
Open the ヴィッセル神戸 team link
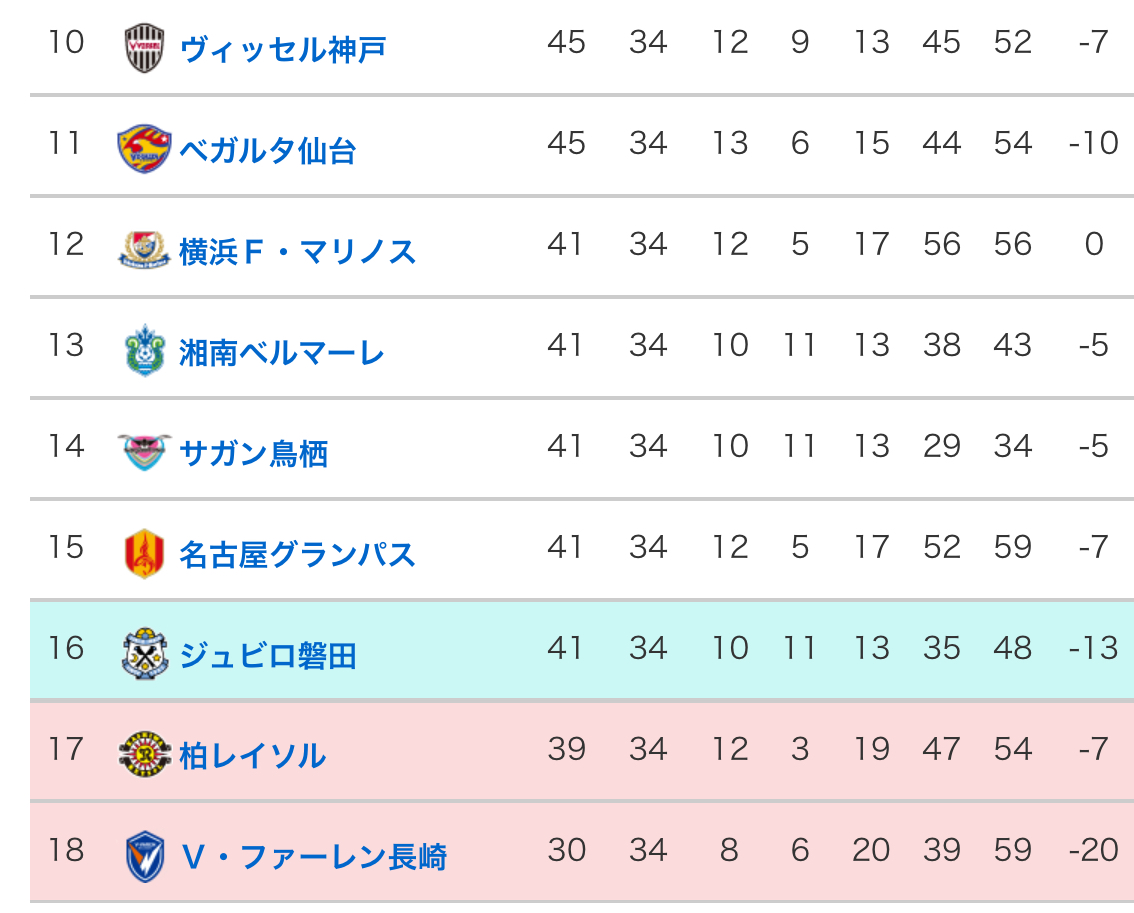pyautogui.click(x=283, y=48)
